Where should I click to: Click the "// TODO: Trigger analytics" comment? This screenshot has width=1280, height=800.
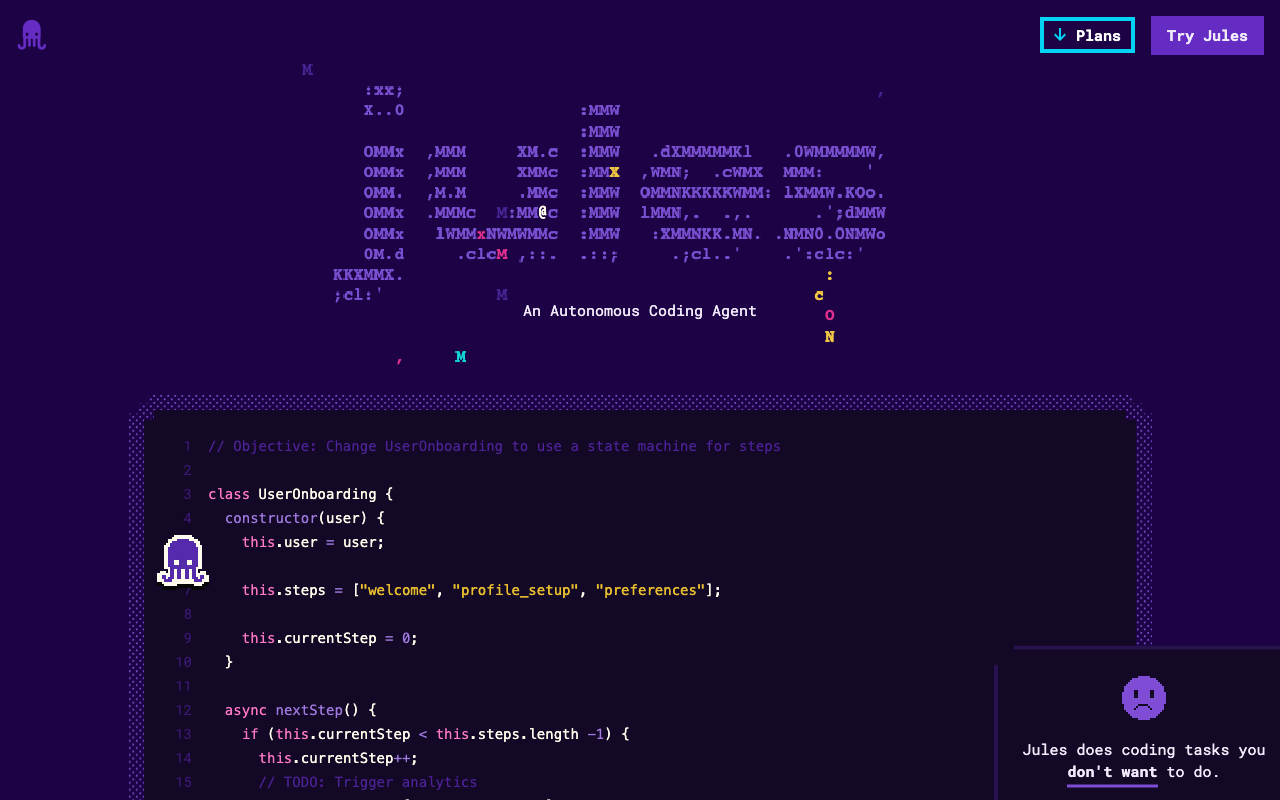(368, 782)
